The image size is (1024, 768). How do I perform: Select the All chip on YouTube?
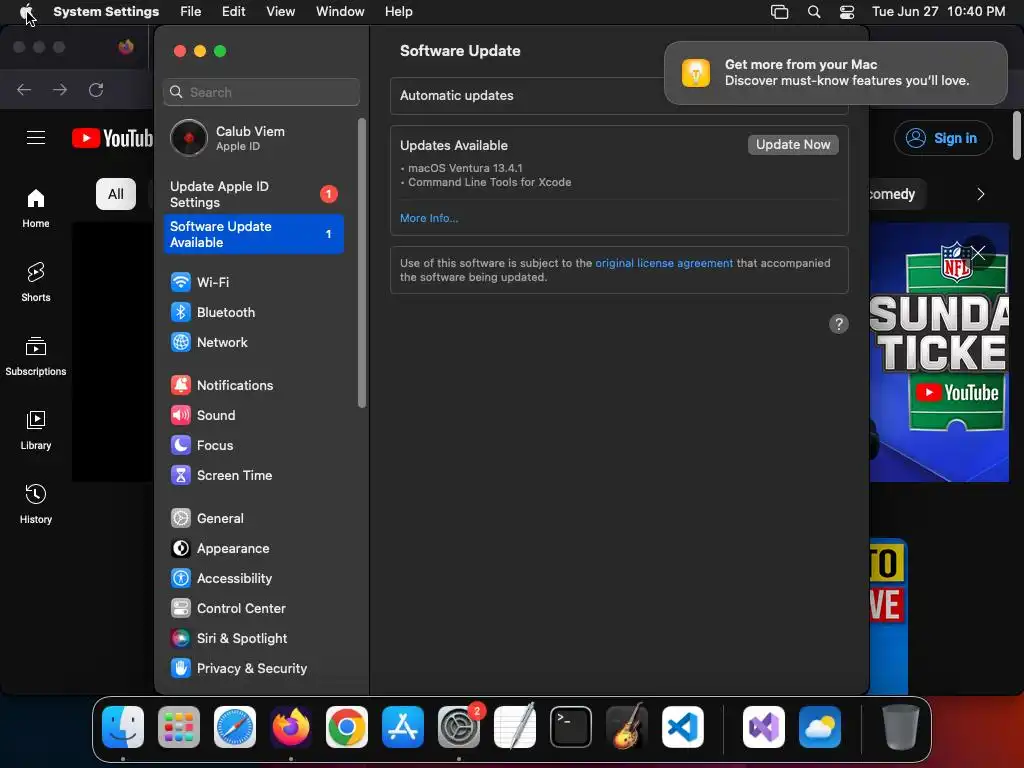coord(116,194)
